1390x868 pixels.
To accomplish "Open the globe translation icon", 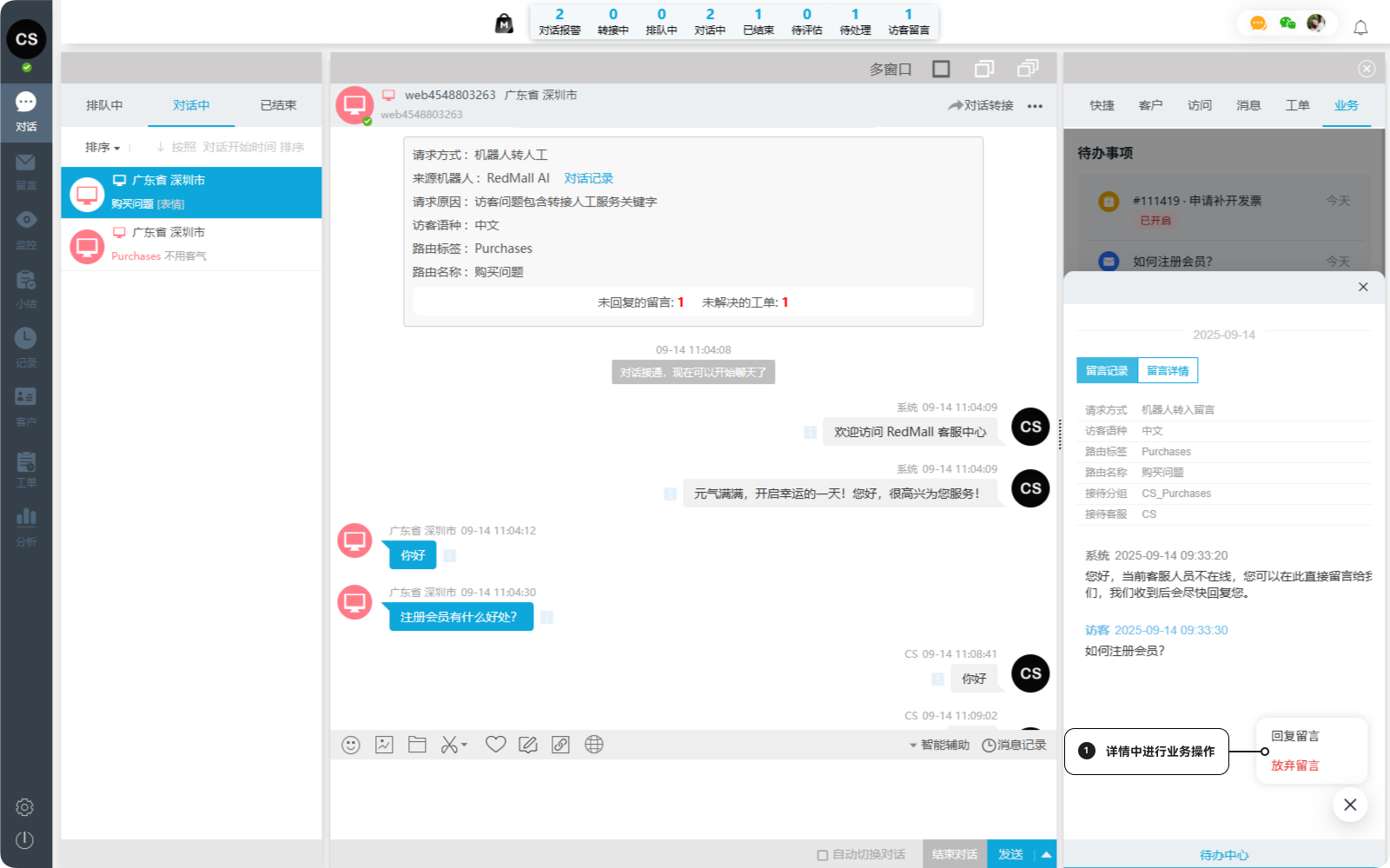I will pos(594,745).
